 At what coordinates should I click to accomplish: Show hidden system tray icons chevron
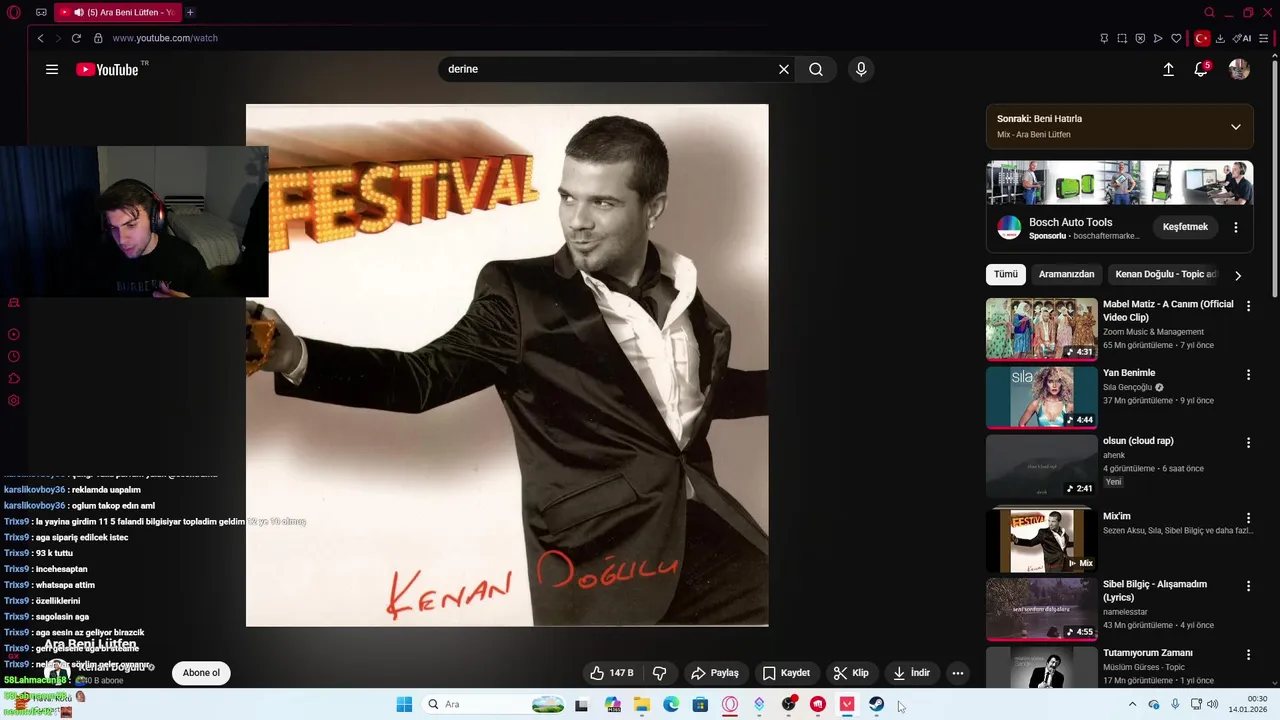coord(1132,704)
